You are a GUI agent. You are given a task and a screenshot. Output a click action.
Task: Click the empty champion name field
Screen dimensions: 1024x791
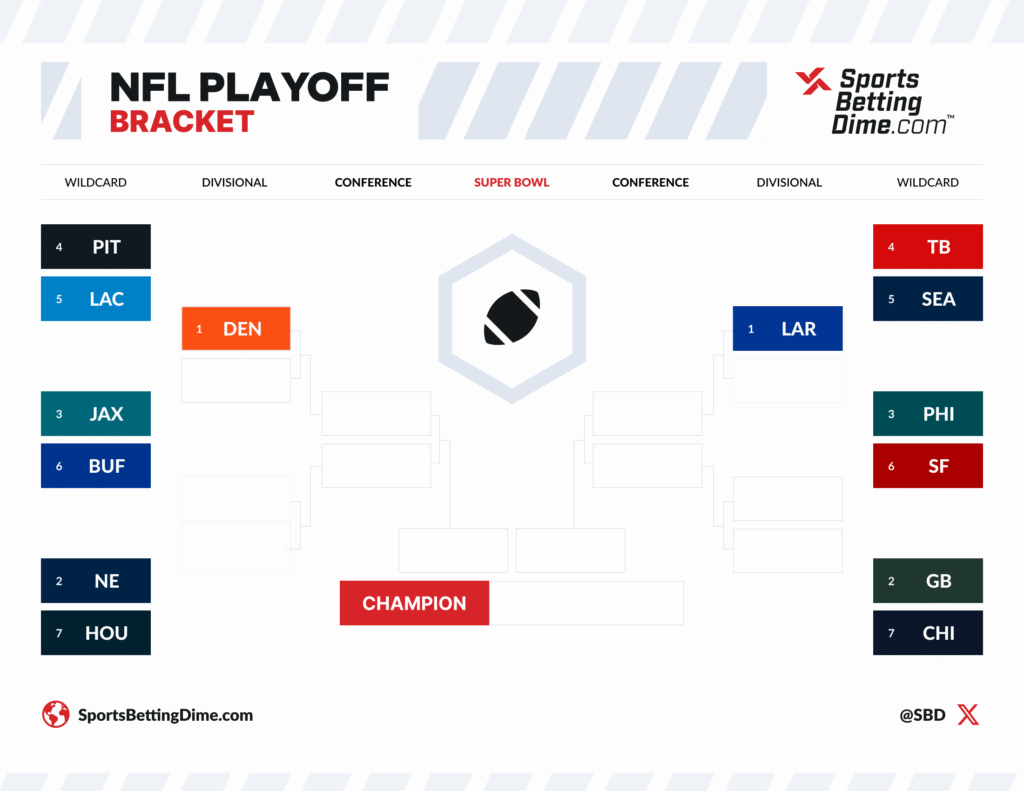pos(586,603)
